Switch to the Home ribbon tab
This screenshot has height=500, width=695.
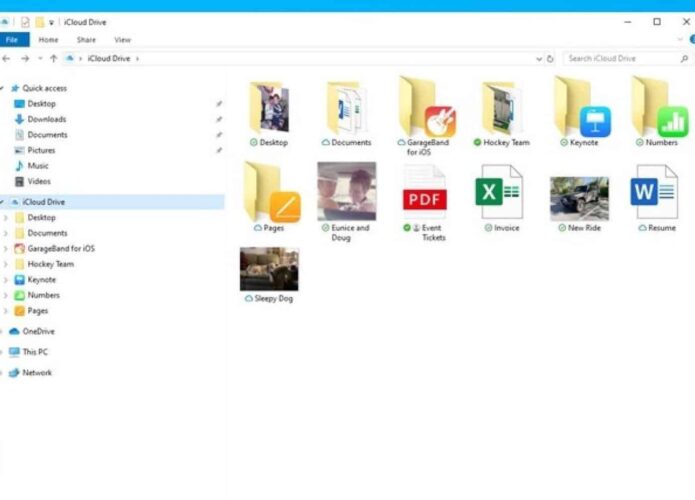click(48, 39)
